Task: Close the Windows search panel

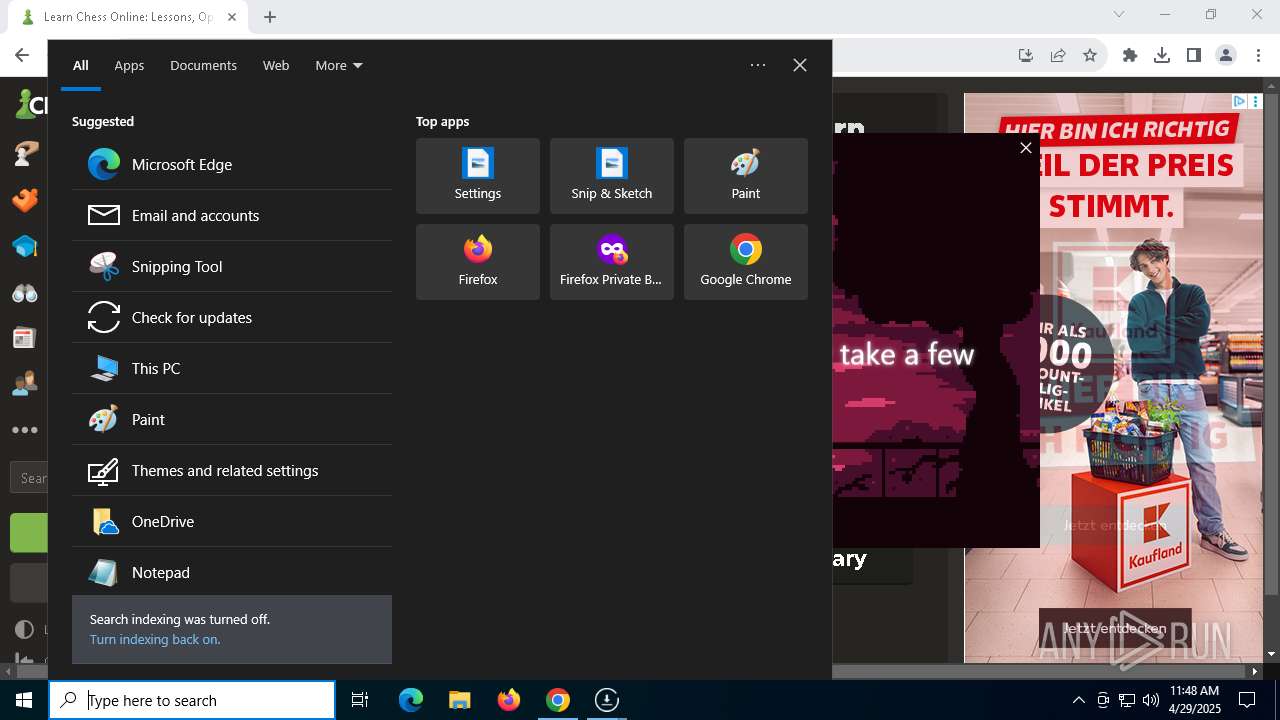Action: pyautogui.click(x=800, y=65)
